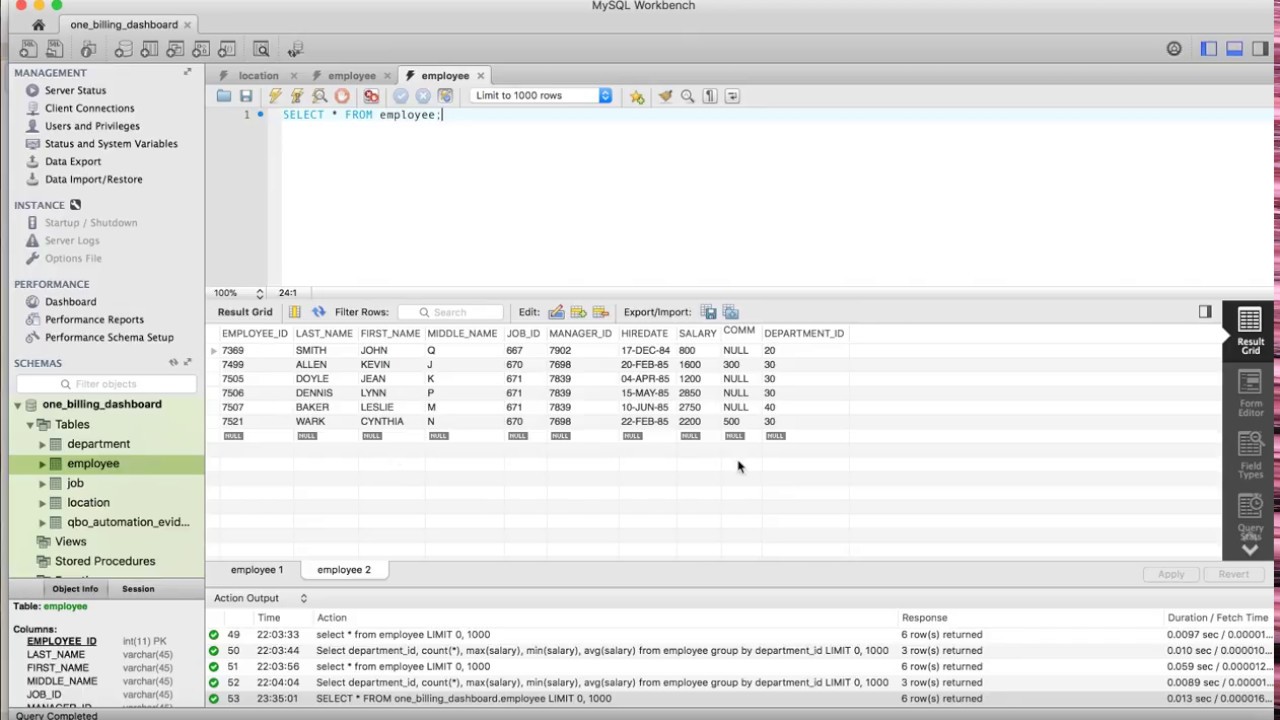Collapse the Tables tree node

[x=30, y=425]
